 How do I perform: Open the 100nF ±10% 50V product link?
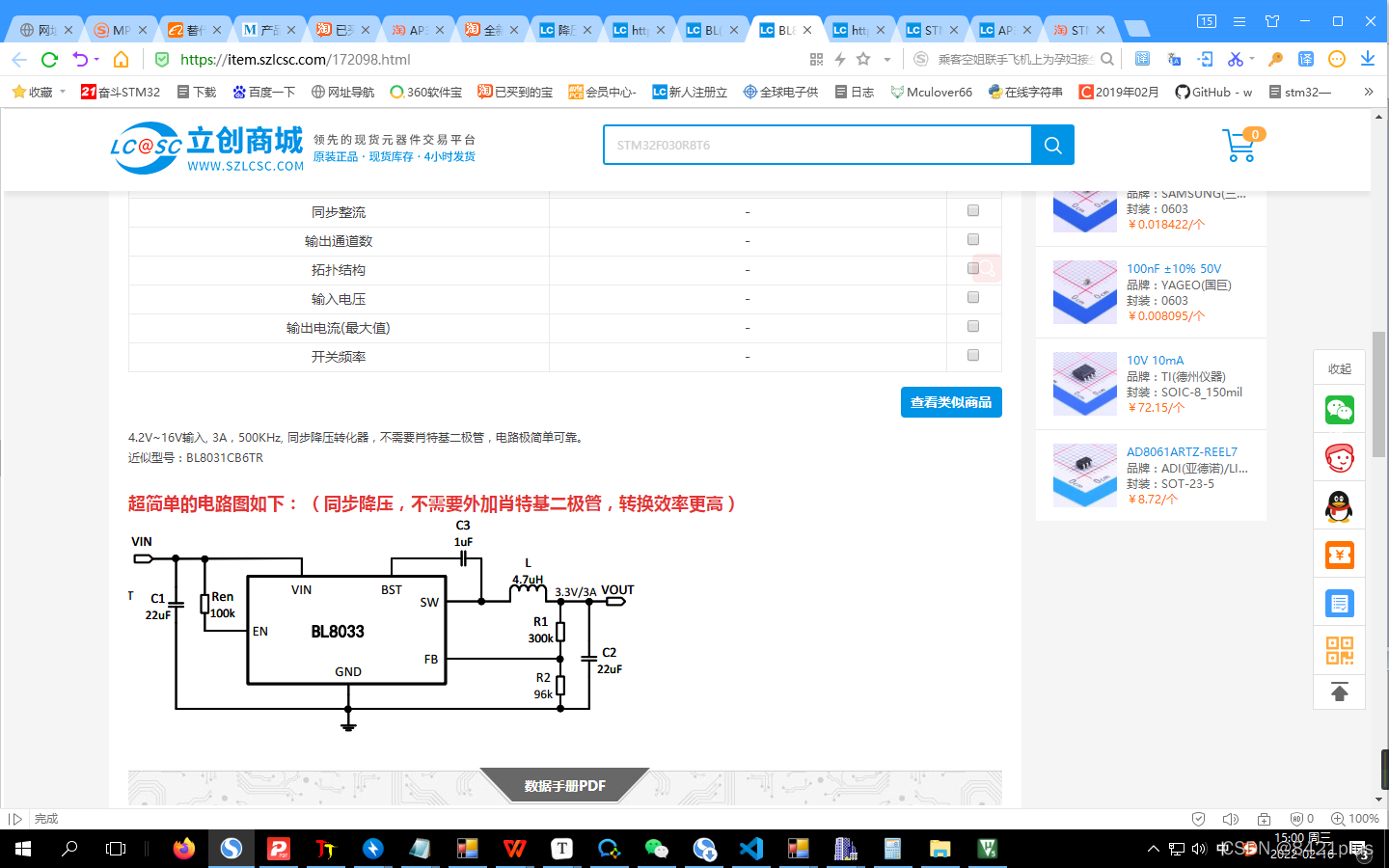1174,269
